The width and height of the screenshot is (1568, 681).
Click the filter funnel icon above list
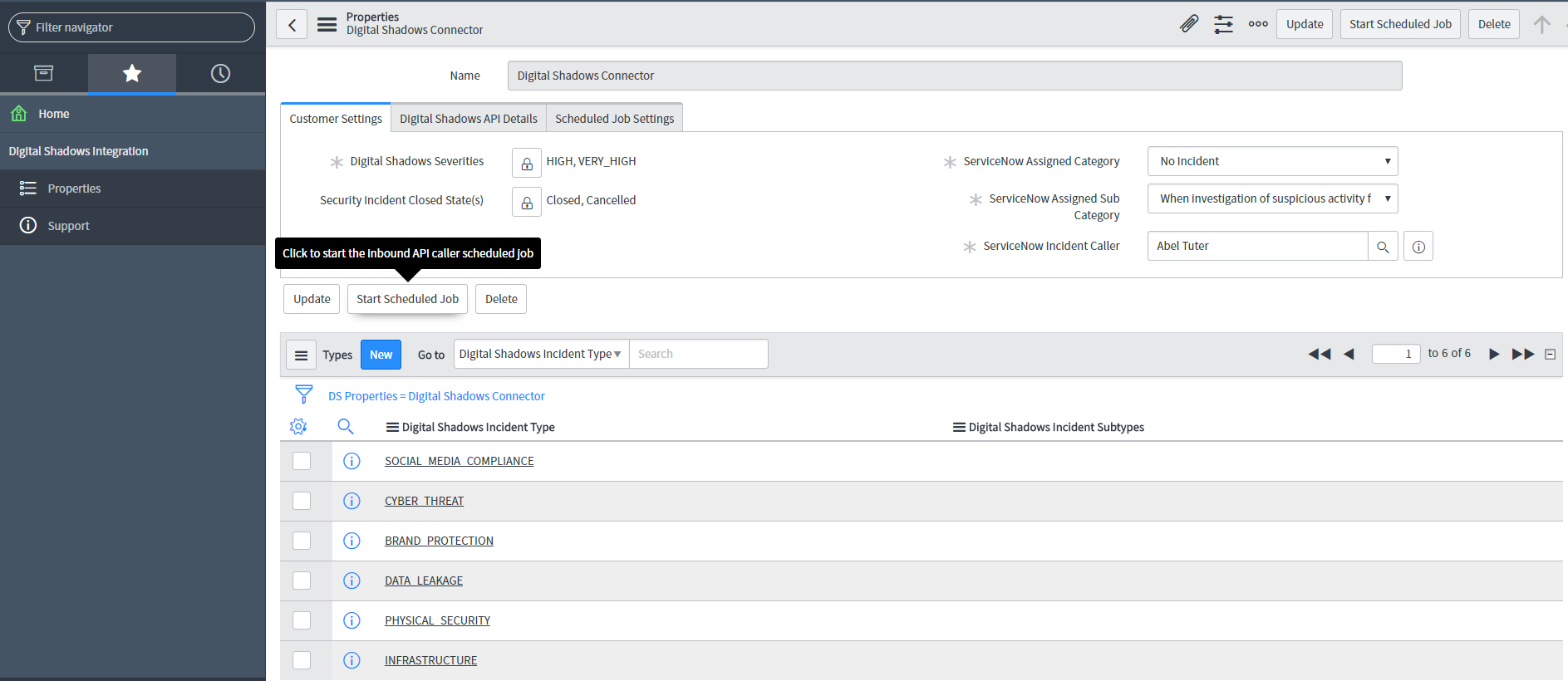(304, 394)
